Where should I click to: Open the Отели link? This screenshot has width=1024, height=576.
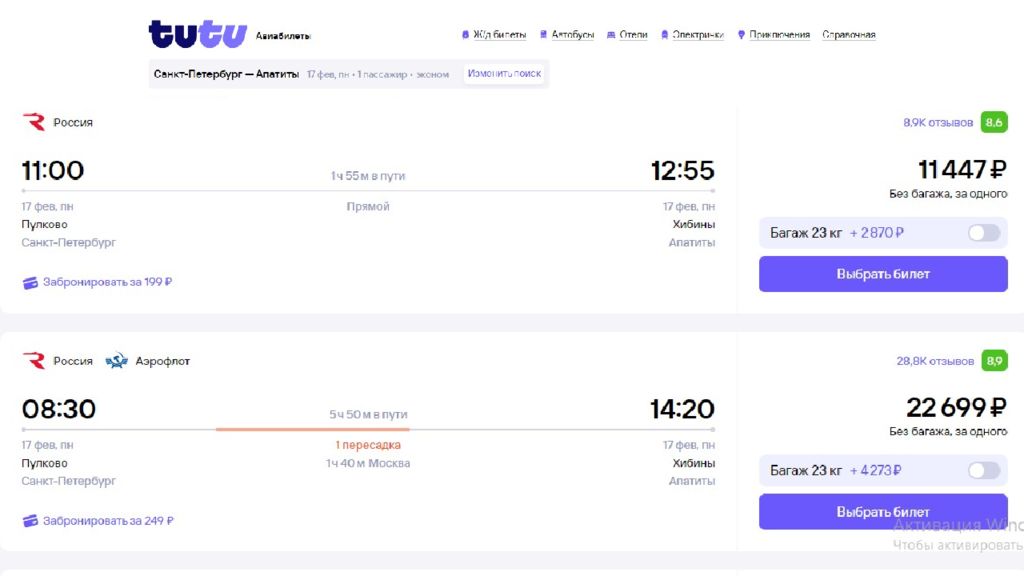(627, 35)
